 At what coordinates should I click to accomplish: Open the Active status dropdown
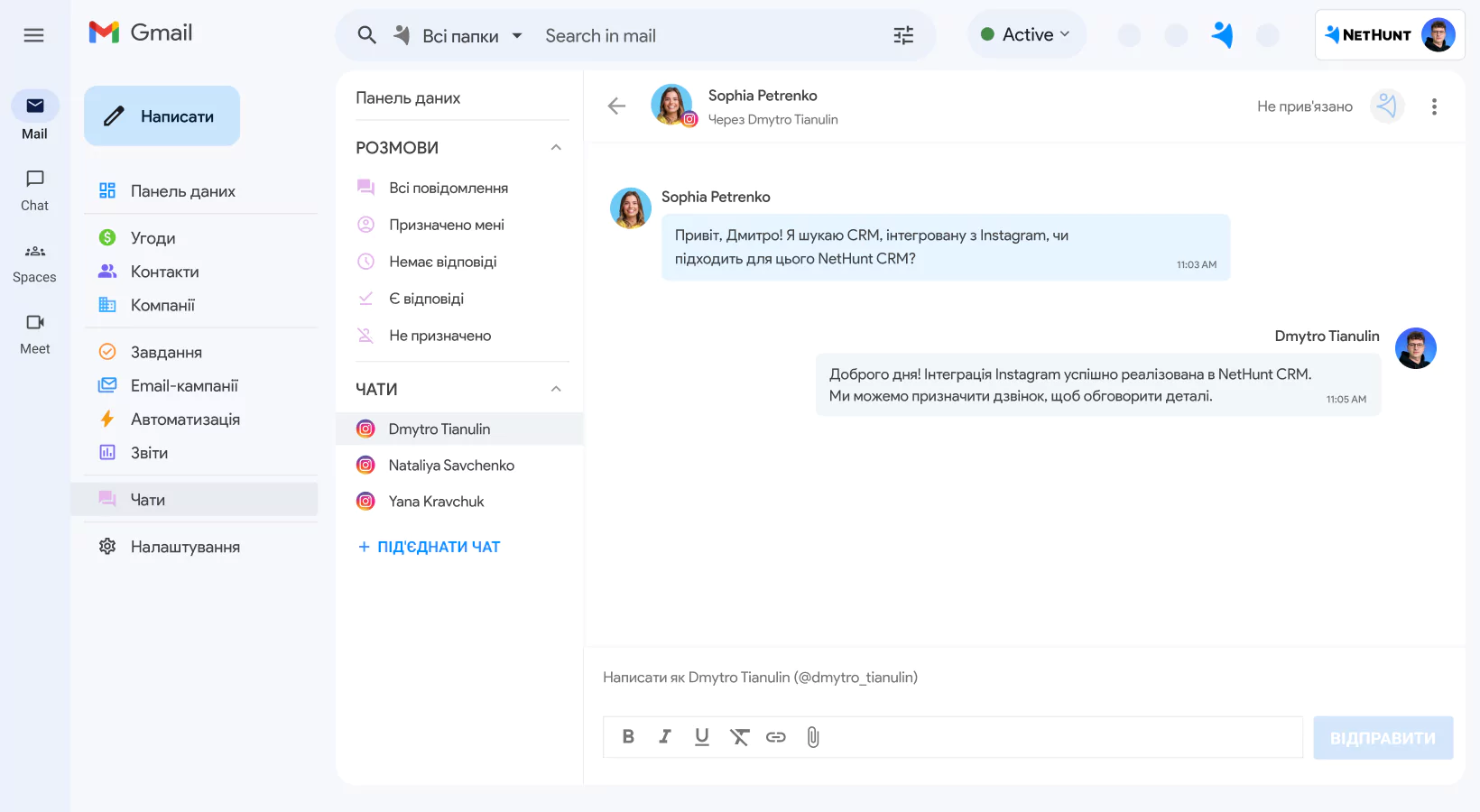point(1026,34)
